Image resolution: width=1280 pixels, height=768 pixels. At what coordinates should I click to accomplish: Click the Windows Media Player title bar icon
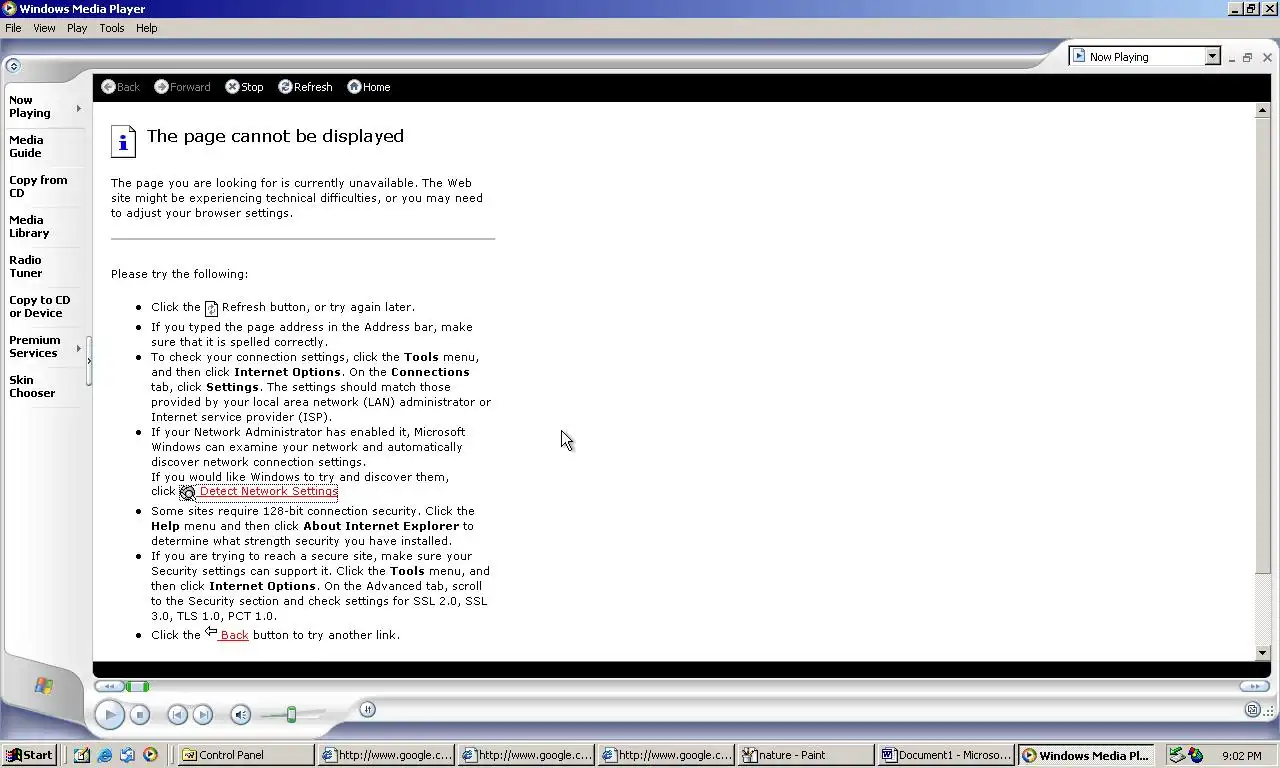click(x=9, y=9)
